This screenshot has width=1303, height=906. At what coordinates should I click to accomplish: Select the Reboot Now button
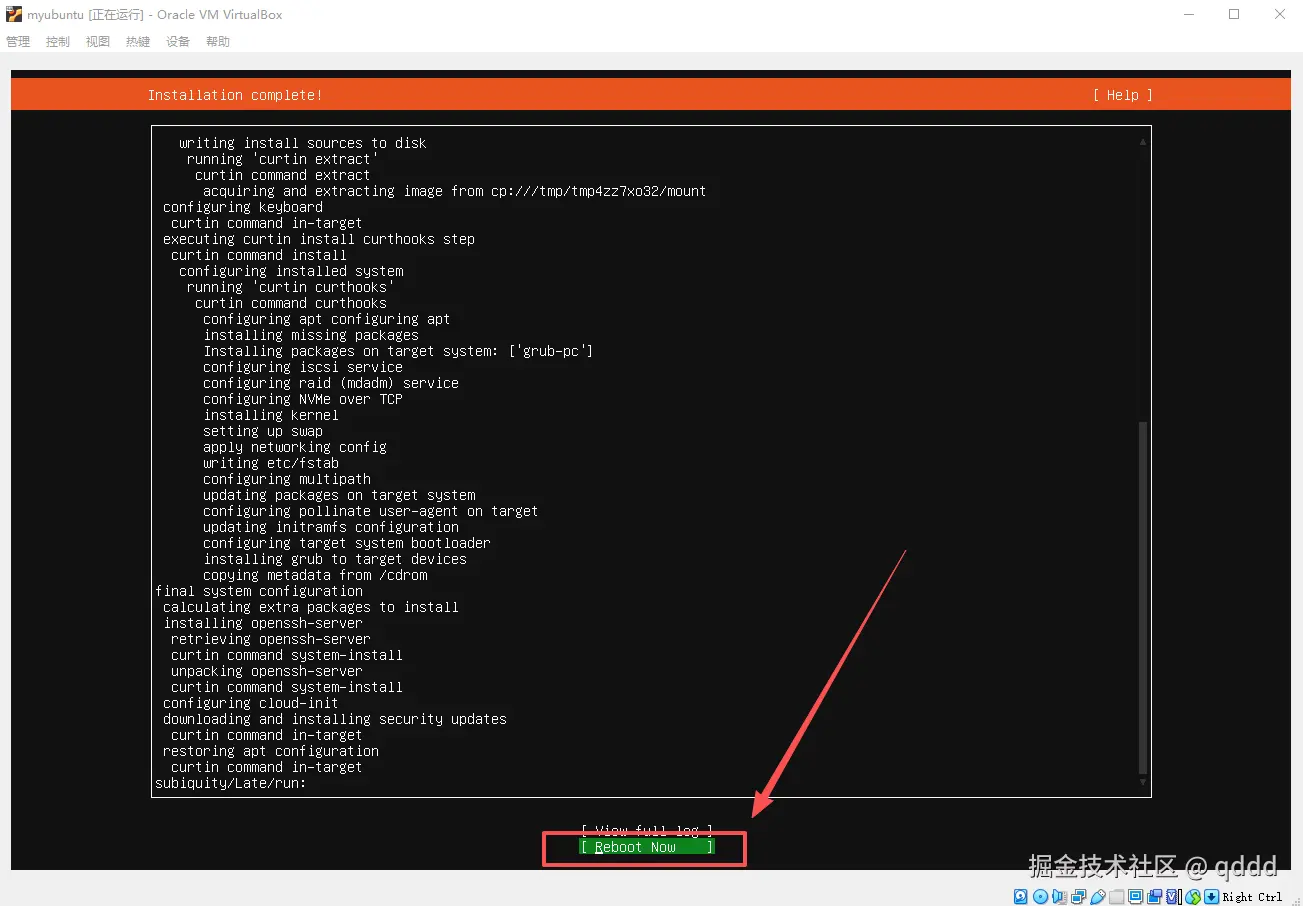[x=647, y=847]
